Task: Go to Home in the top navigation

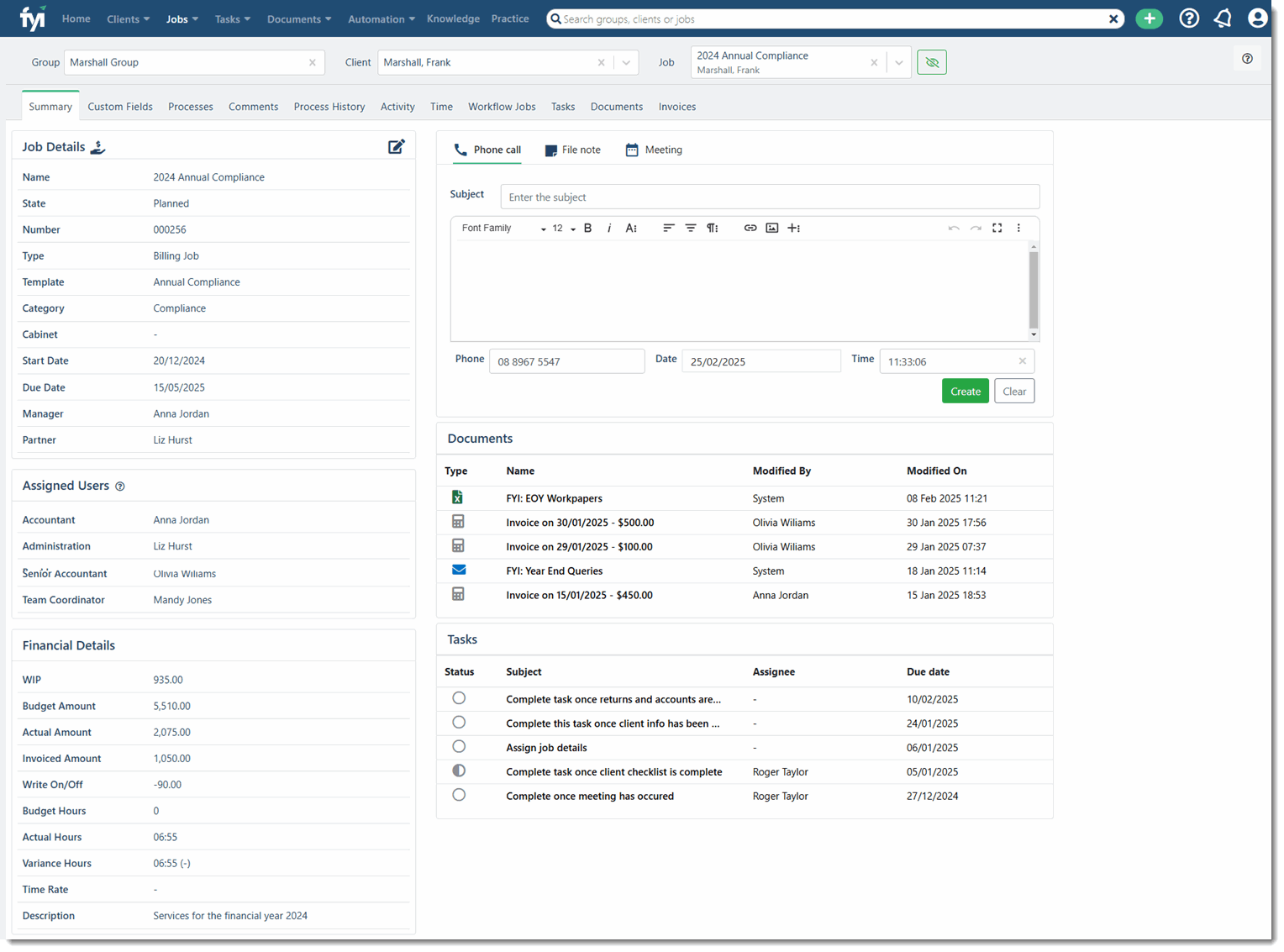Action: [76, 18]
